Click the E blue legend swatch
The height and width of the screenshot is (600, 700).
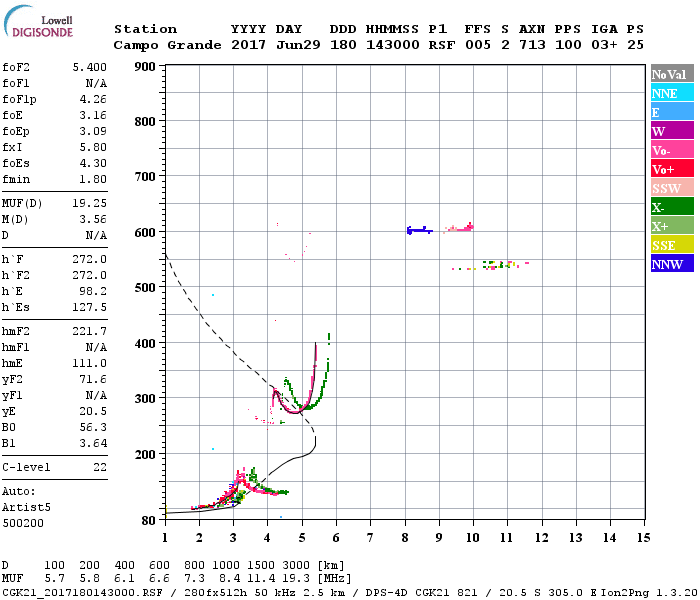tap(672, 112)
